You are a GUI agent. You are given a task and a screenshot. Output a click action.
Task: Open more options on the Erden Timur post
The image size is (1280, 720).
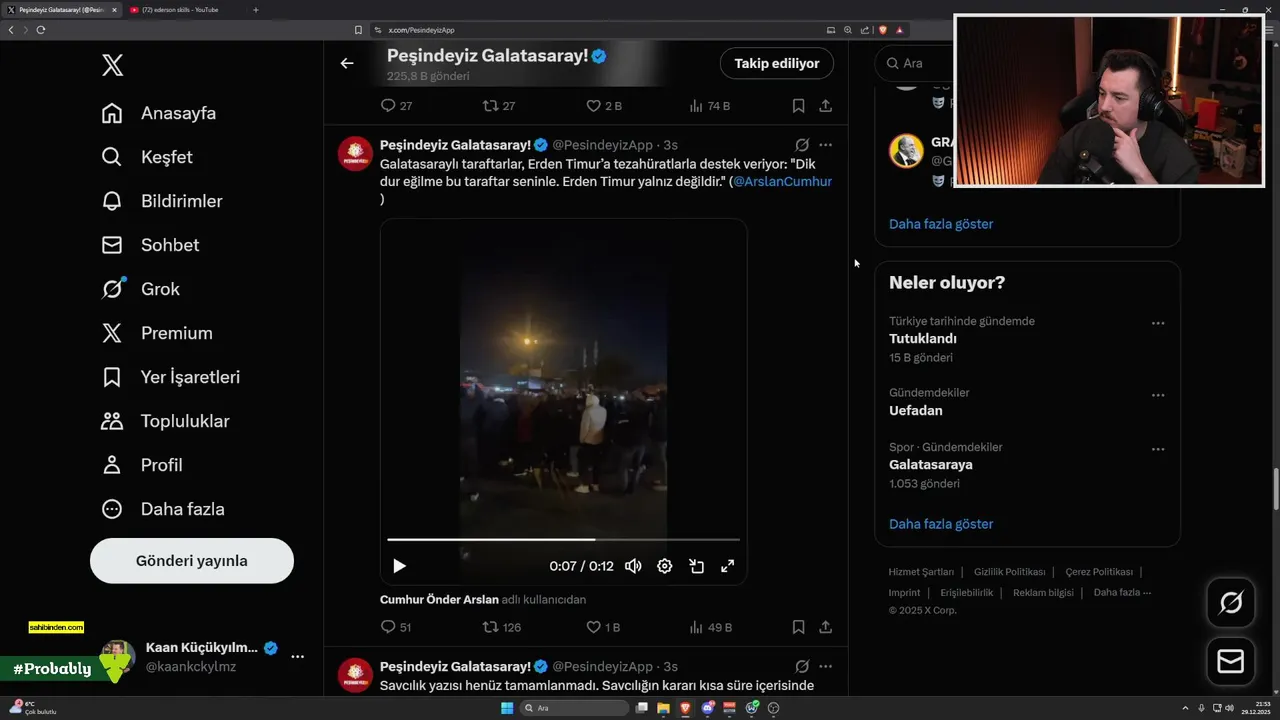click(x=826, y=145)
